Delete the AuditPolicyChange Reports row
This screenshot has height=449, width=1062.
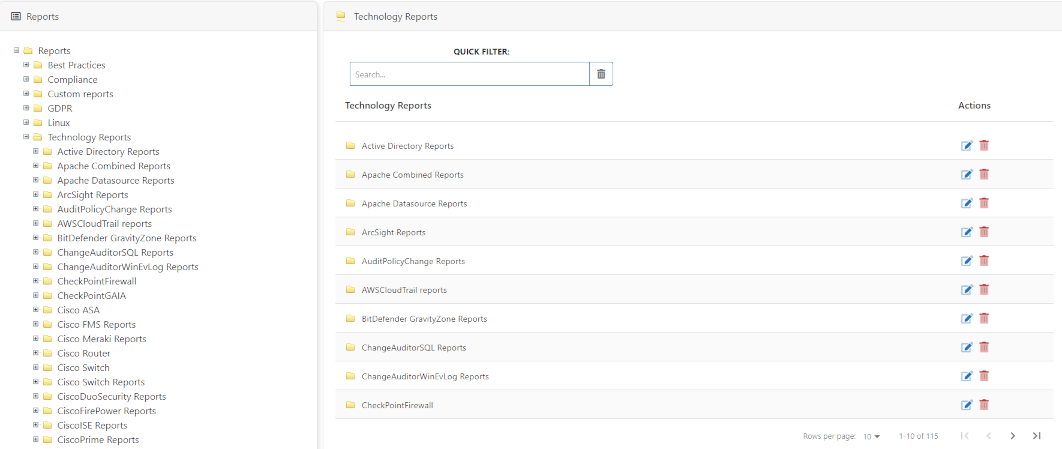pos(984,261)
